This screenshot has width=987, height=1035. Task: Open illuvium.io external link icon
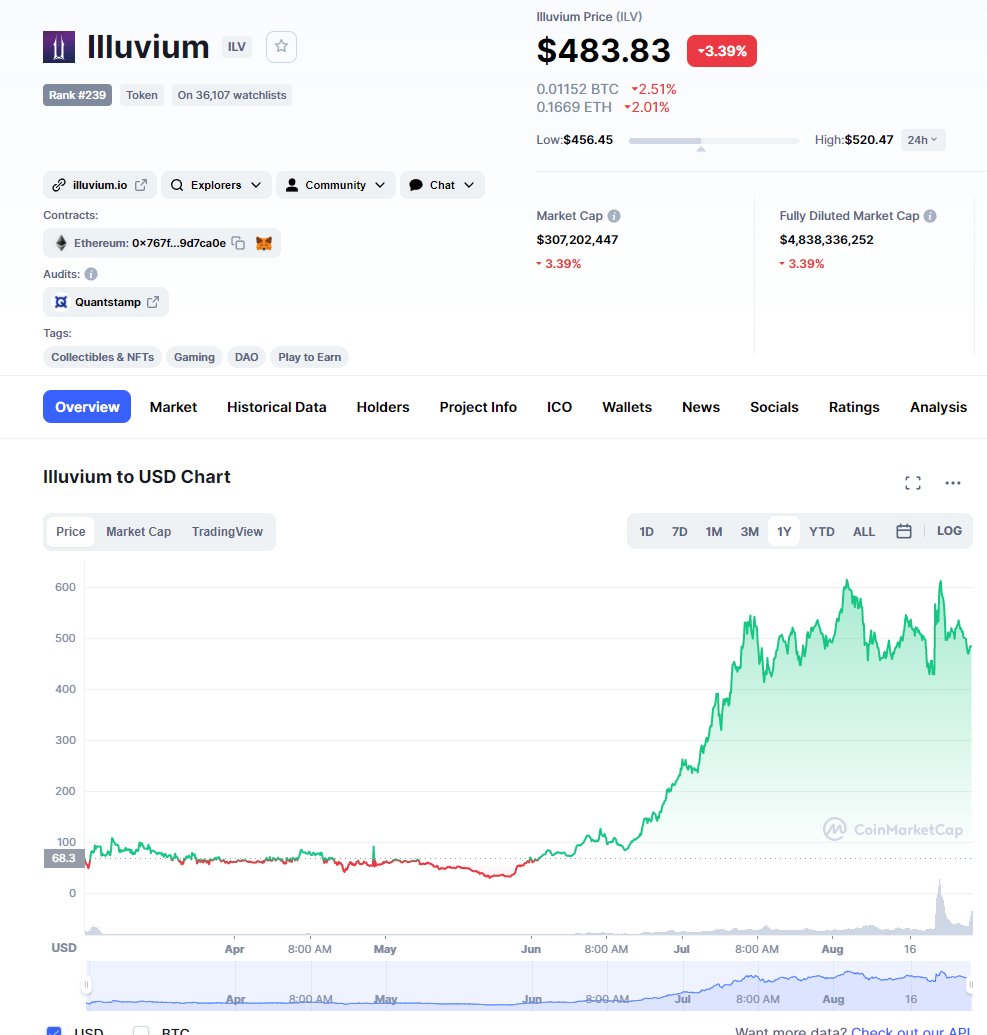pos(141,185)
